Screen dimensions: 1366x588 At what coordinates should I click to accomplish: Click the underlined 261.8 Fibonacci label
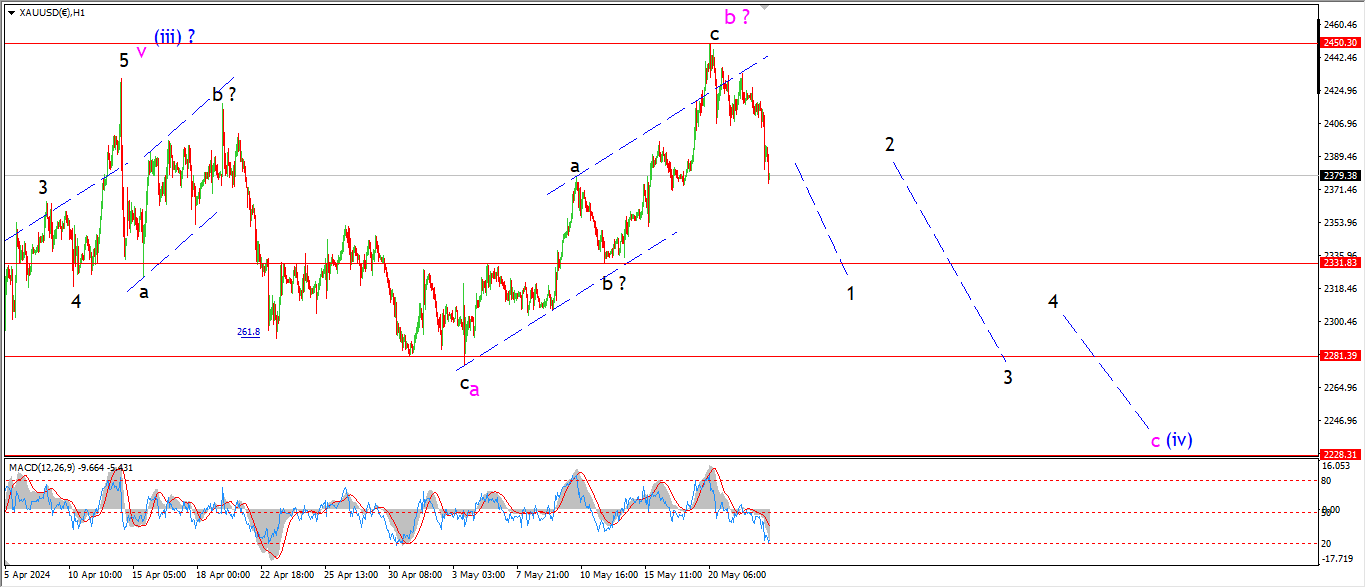point(249,332)
